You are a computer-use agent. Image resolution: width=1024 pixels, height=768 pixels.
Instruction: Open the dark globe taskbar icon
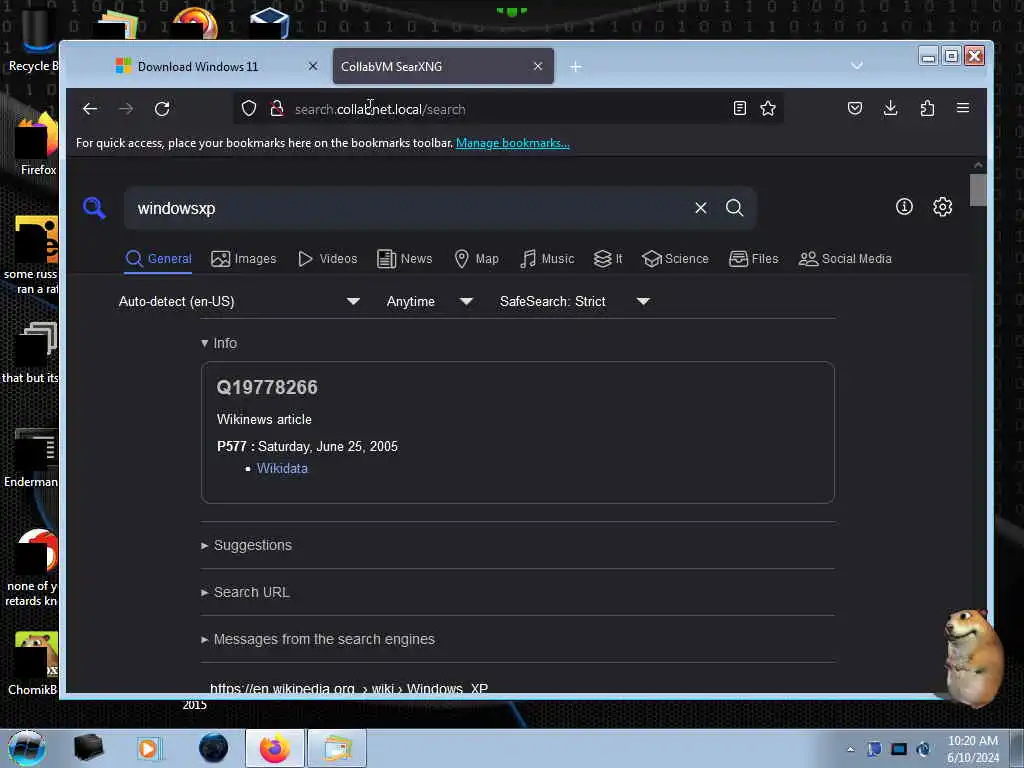pos(214,748)
